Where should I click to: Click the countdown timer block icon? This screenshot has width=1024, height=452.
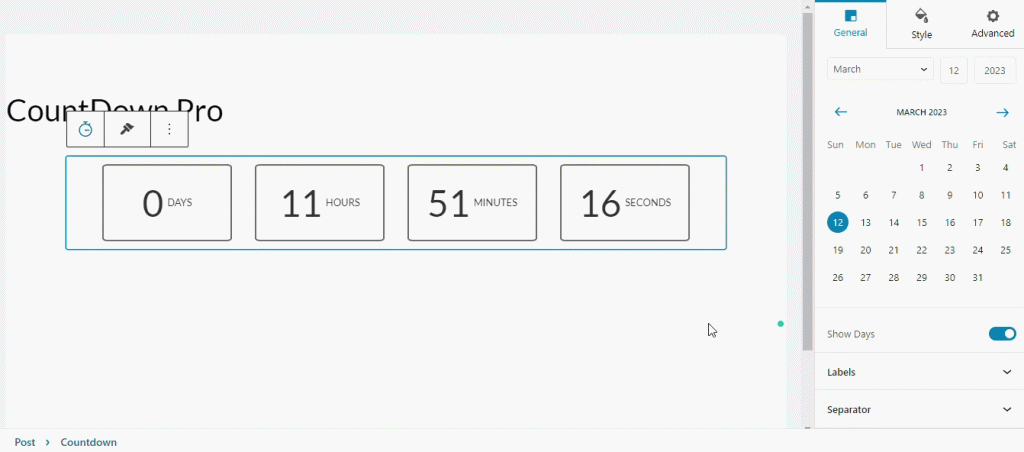(x=85, y=129)
